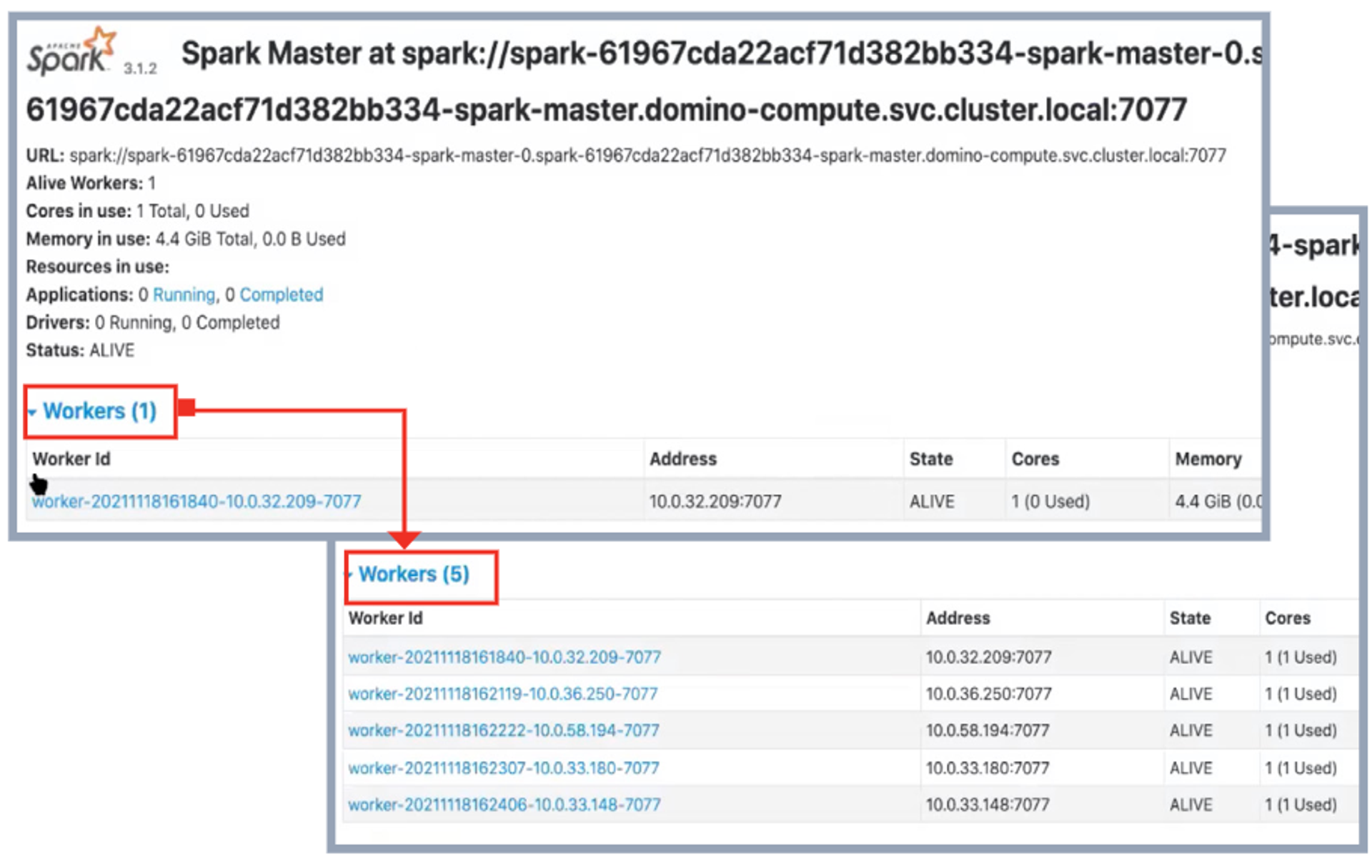
Task: Click Cores header in lower table
Action: [1287, 619]
